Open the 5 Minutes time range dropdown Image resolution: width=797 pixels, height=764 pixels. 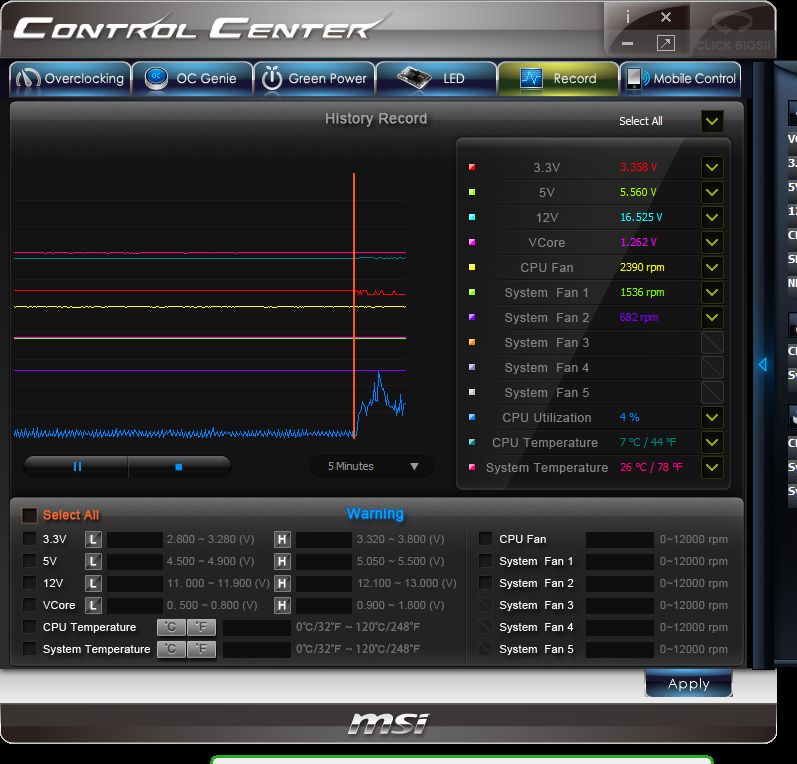372,466
